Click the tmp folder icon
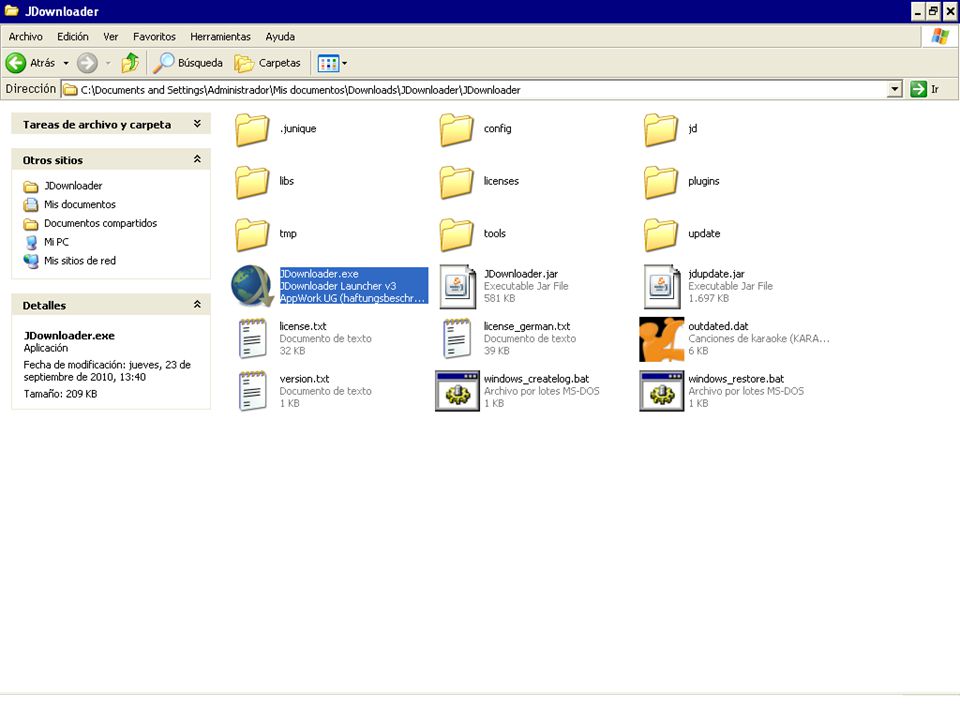Image resolution: width=960 pixels, height=720 pixels. (x=252, y=234)
